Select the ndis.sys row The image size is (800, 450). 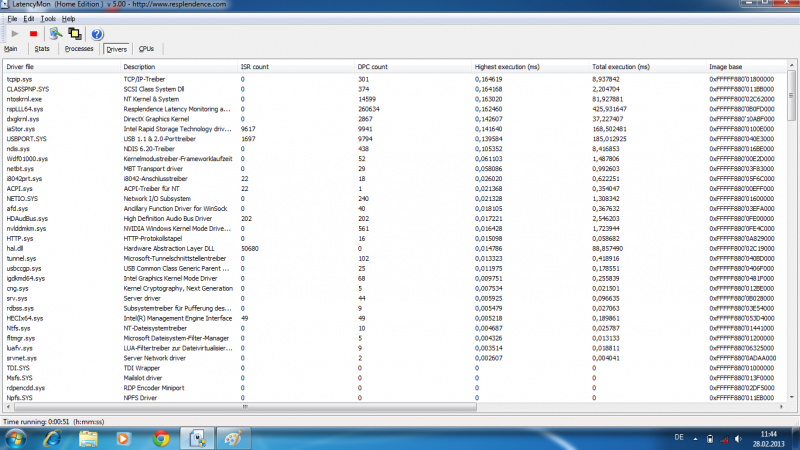coord(395,149)
